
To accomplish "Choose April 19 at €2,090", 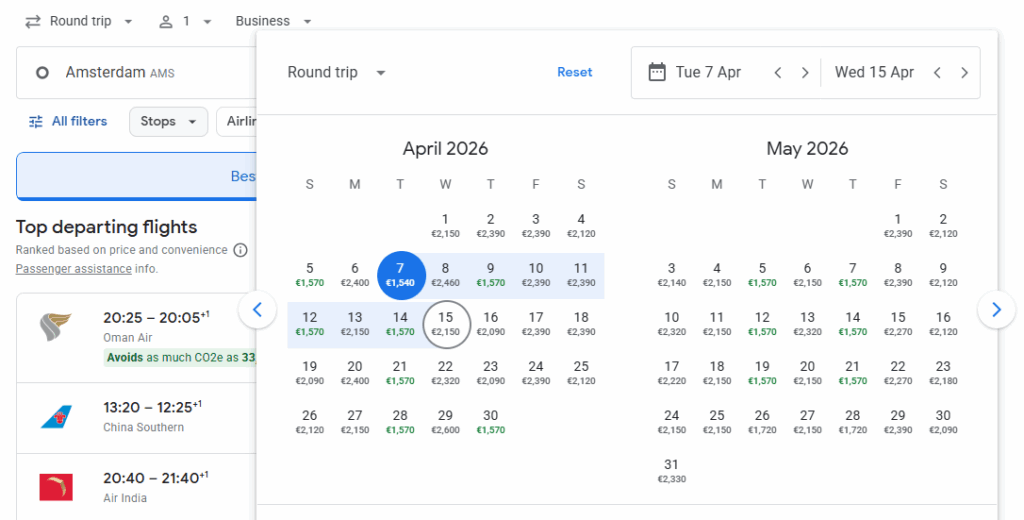I will pos(310,373).
